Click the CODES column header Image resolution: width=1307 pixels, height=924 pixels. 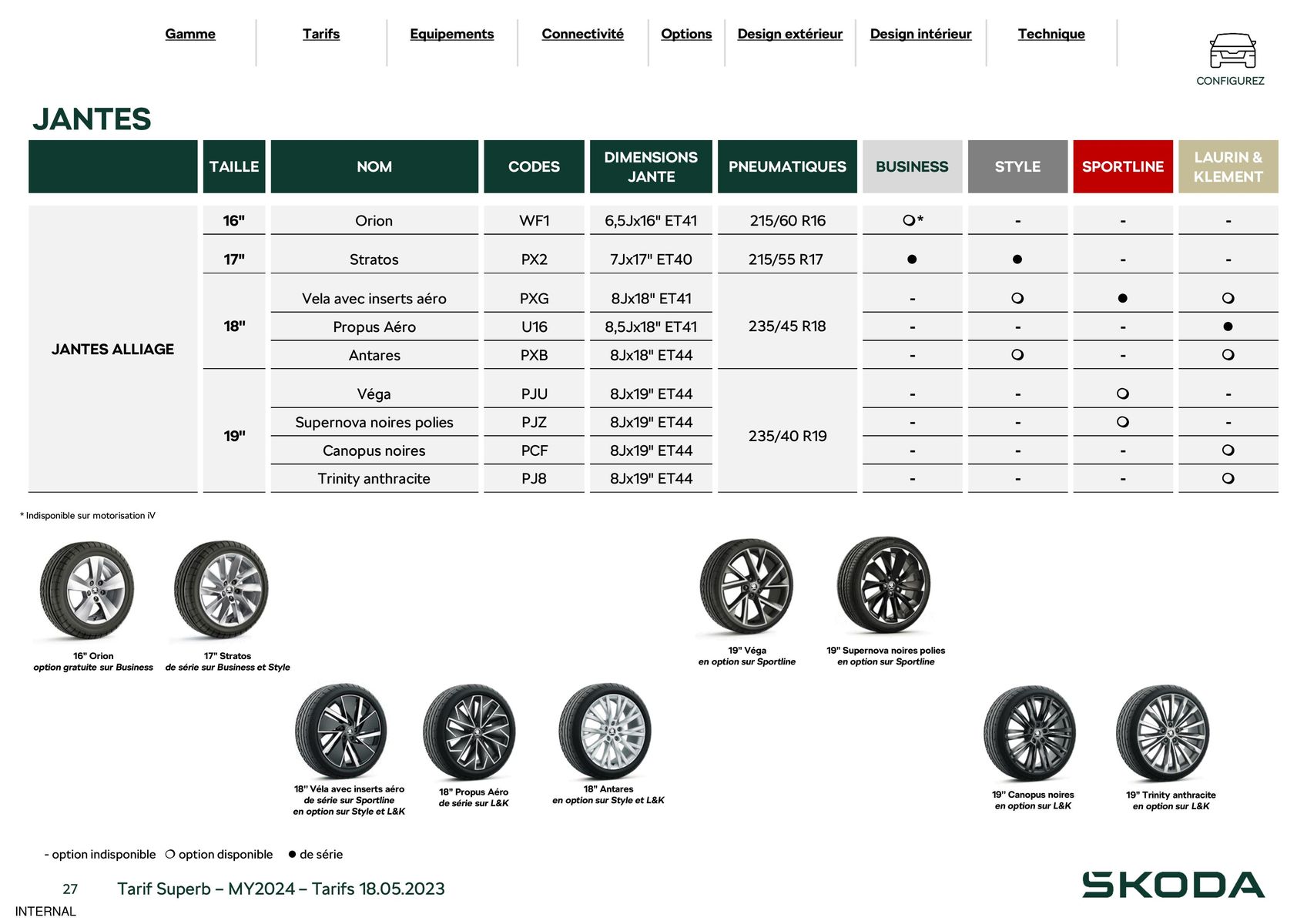pos(534,166)
